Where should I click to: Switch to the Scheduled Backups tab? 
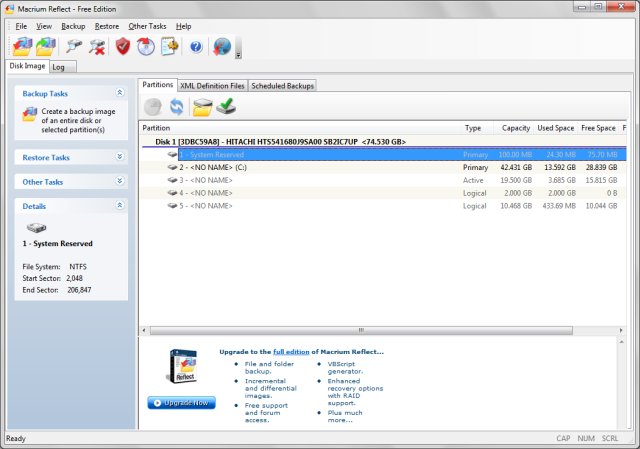[x=282, y=86]
